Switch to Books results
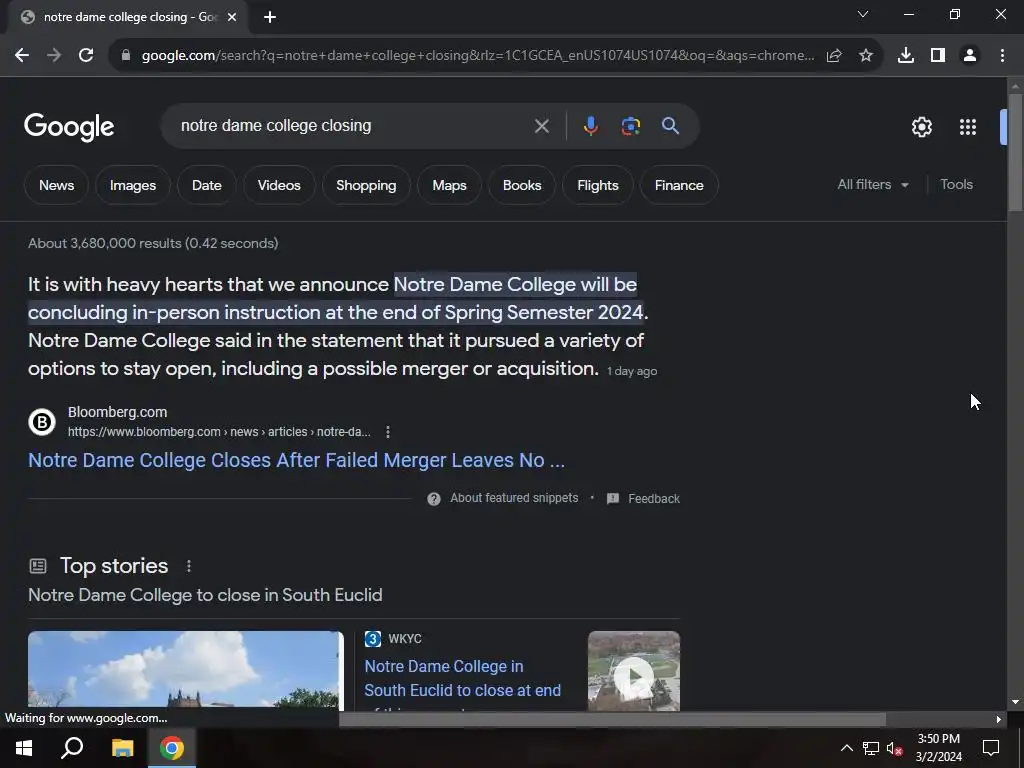Image resolution: width=1024 pixels, height=768 pixels. (x=522, y=185)
